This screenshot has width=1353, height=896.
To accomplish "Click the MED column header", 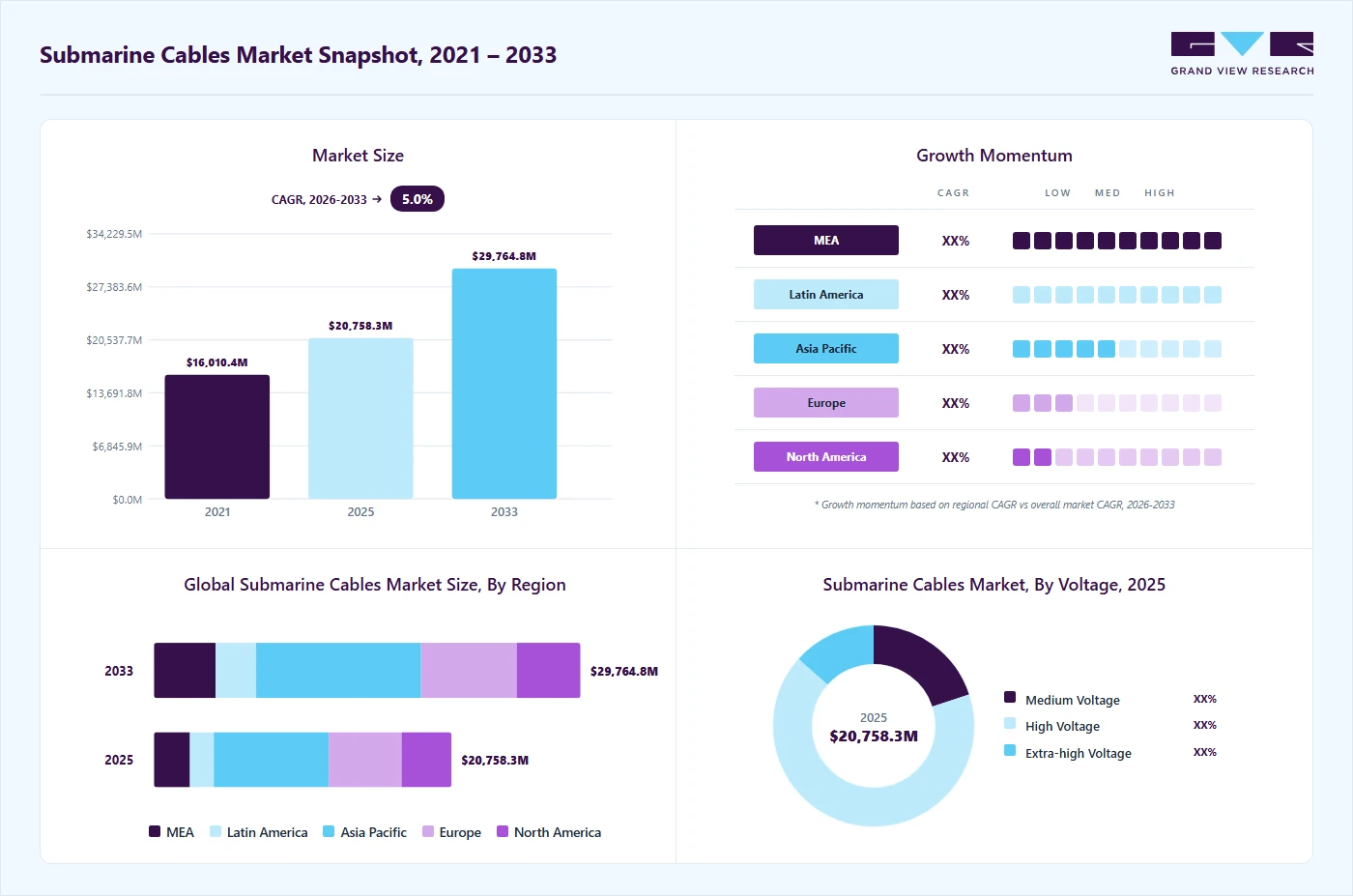I will click(1108, 193).
